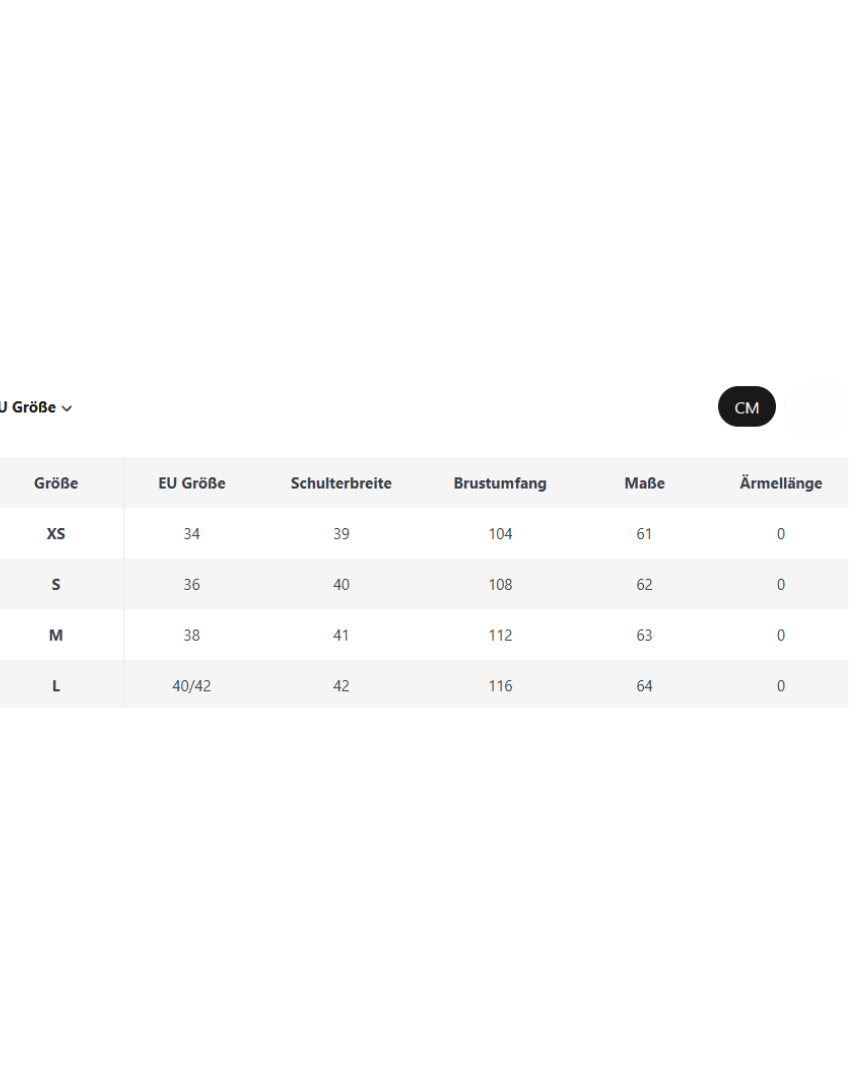Click the chevron next to EU Größe
Image resolution: width=864 pixels, height=1080 pixels.
[x=67, y=409]
